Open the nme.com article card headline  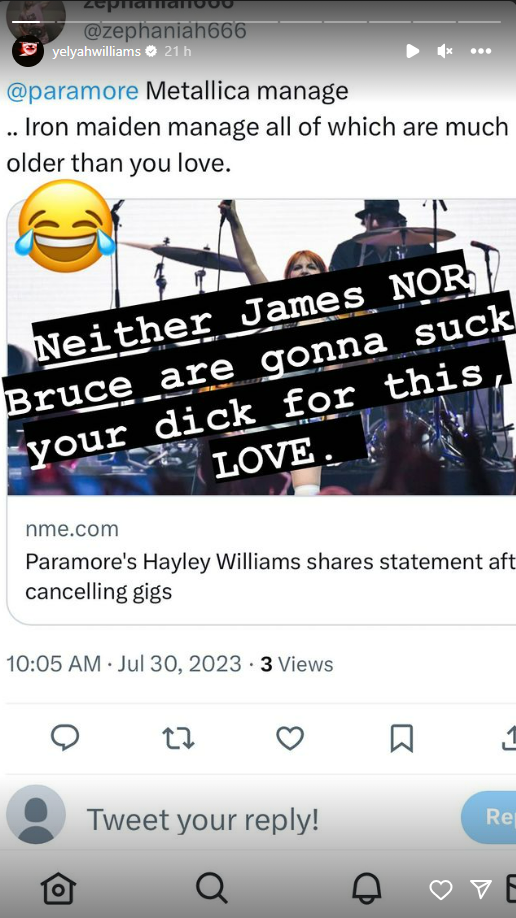270,576
